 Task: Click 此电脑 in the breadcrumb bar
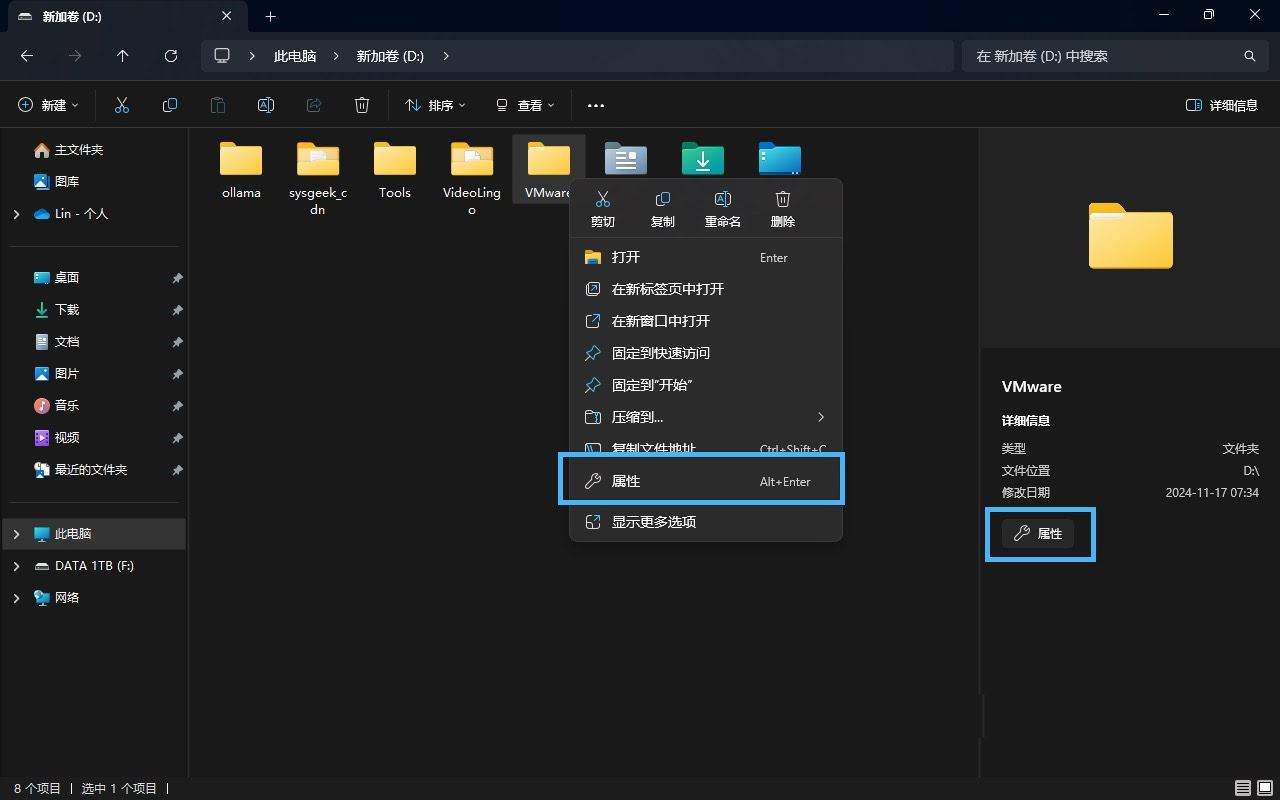click(294, 56)
